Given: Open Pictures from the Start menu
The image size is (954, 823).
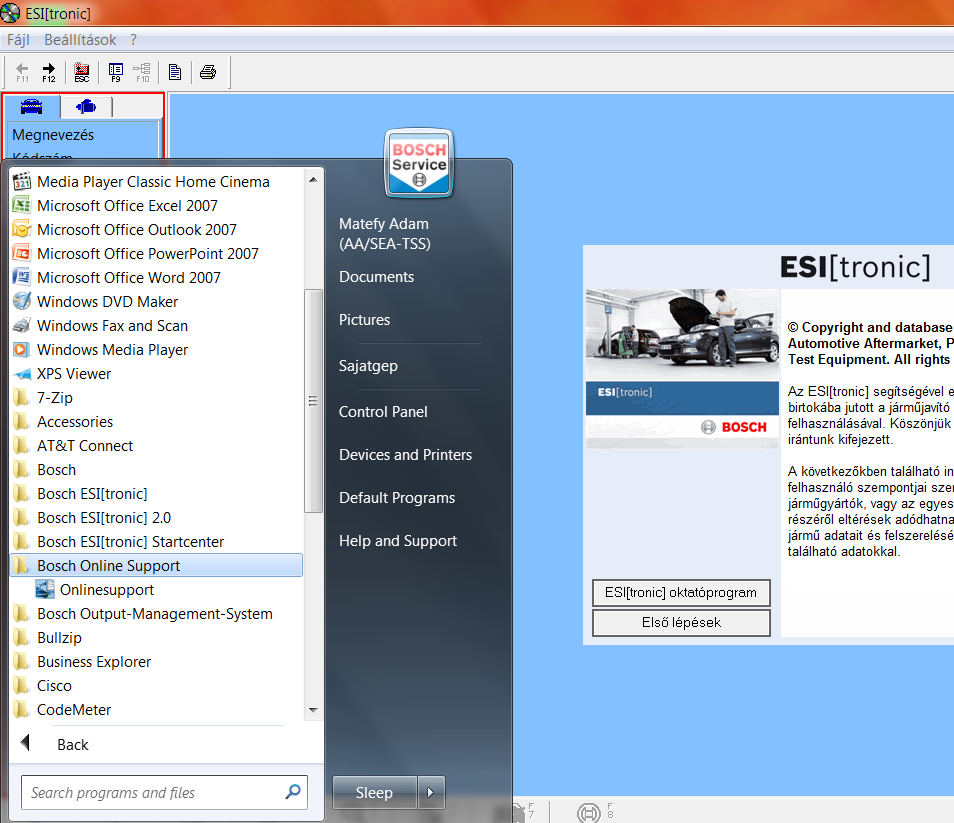Looking at the screenshot, I should click(x=364, y=320).
